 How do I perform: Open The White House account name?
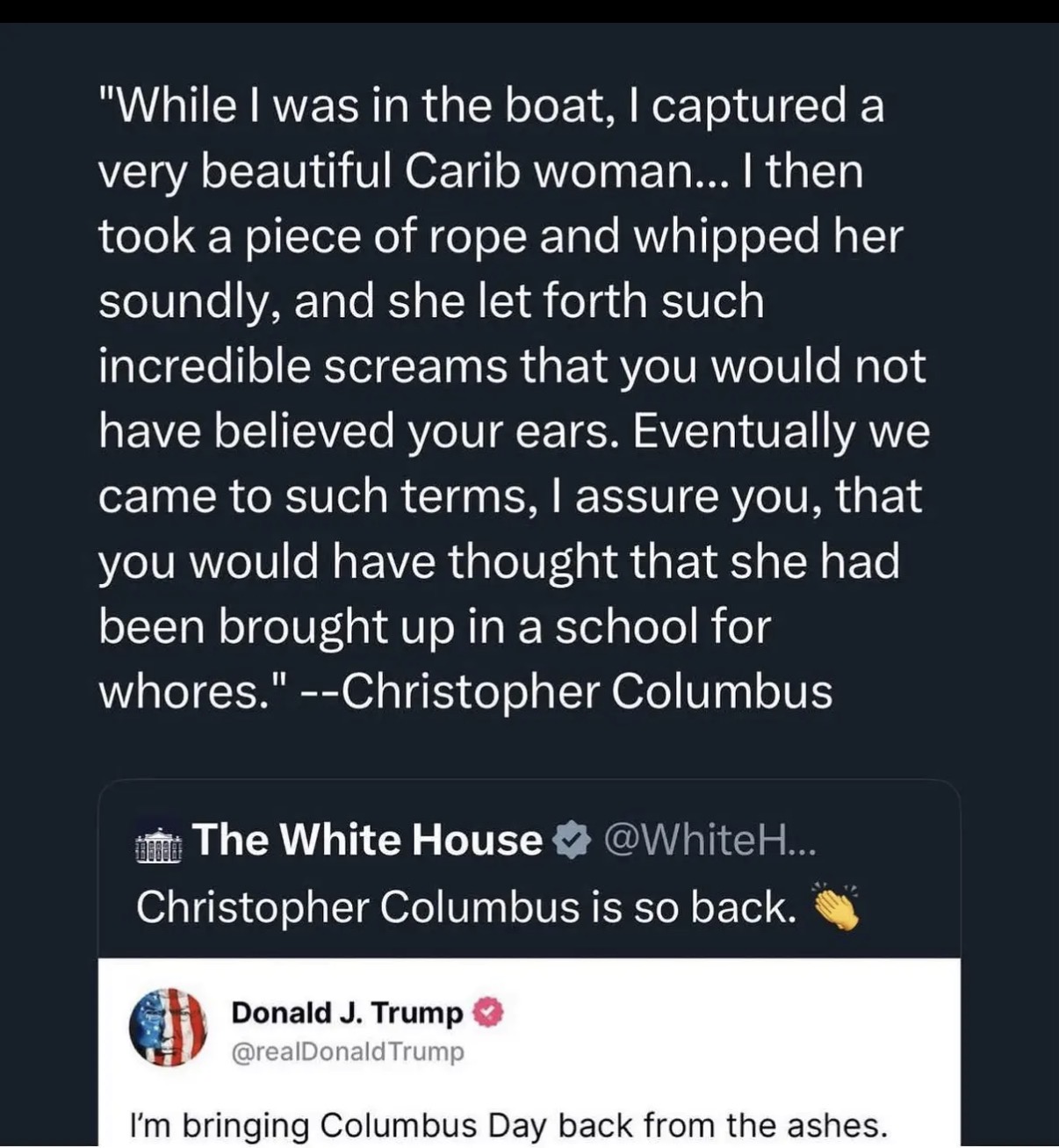(x=367, y=840)
